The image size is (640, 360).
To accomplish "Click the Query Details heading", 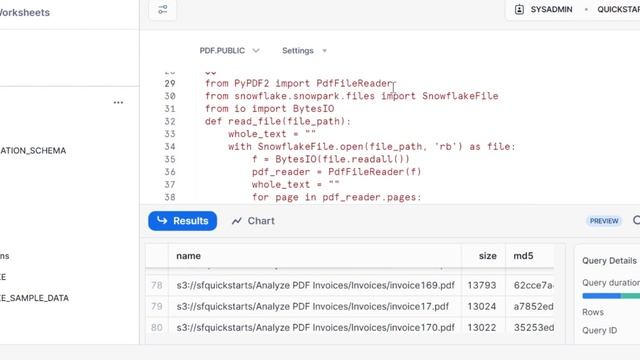I will (x=609, y=261).
